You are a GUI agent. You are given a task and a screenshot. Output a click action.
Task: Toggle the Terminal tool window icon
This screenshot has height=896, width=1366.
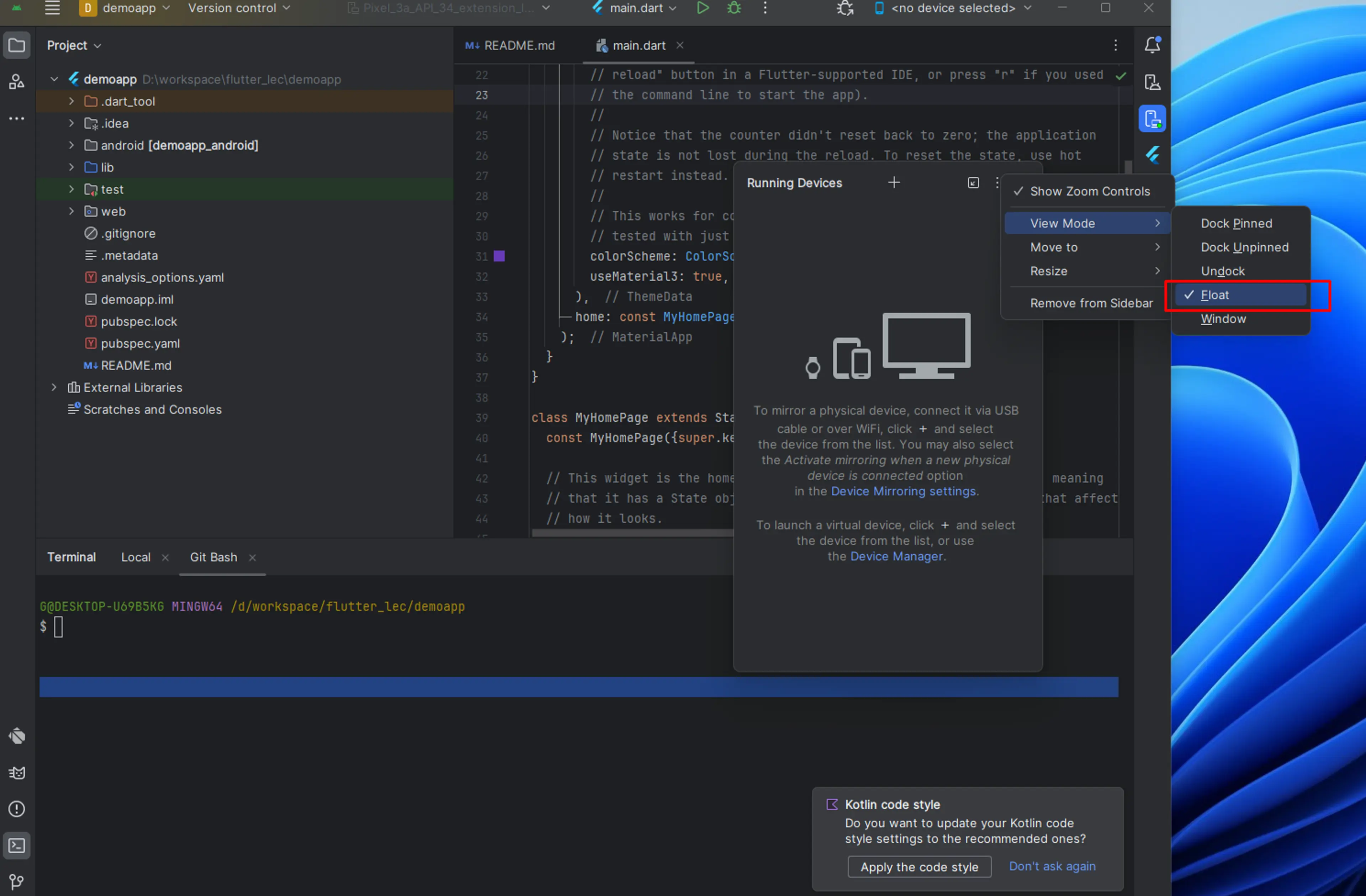[17, 846]
